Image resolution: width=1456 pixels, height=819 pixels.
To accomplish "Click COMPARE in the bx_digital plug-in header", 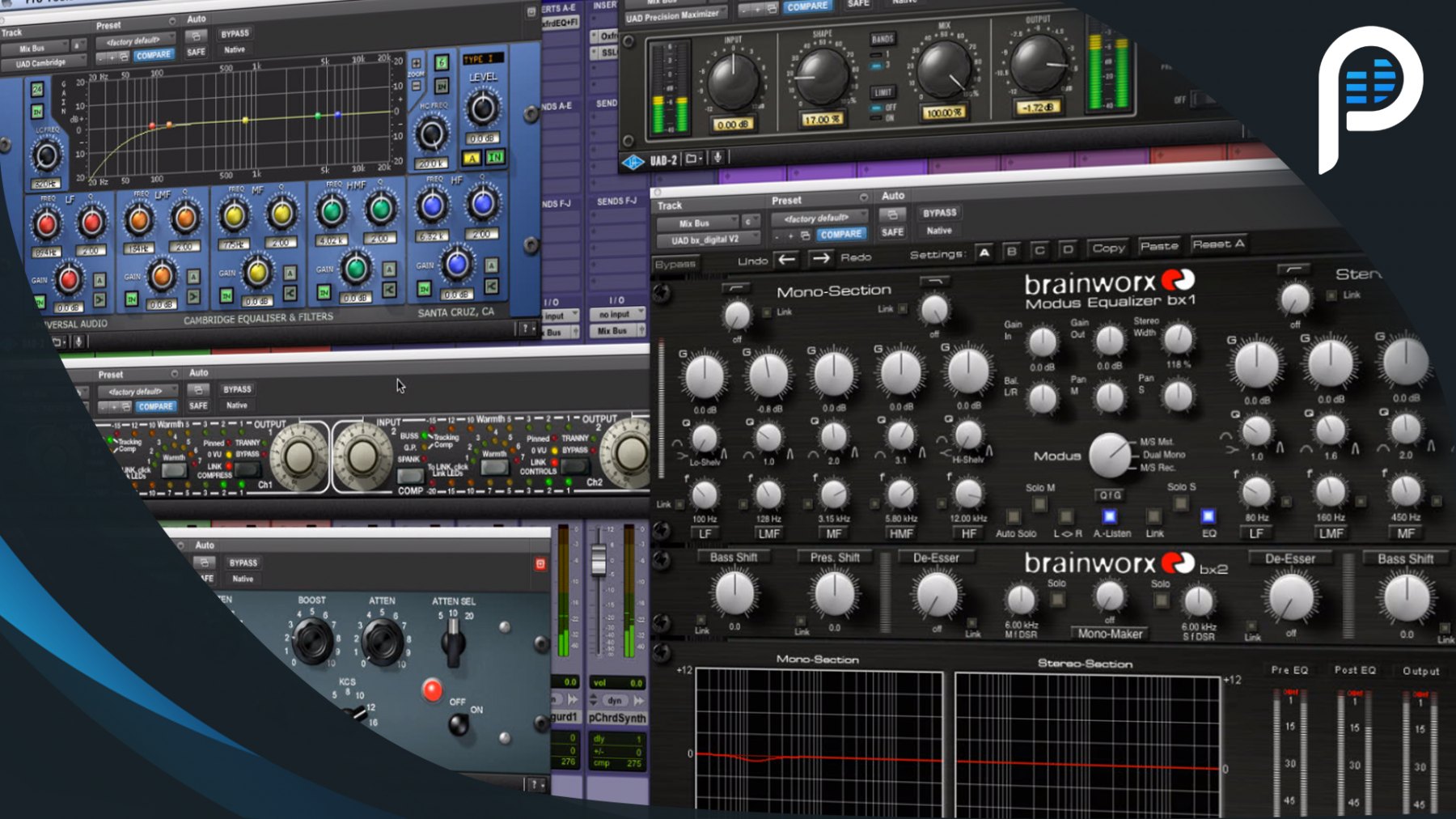I will tap(841, 234).
